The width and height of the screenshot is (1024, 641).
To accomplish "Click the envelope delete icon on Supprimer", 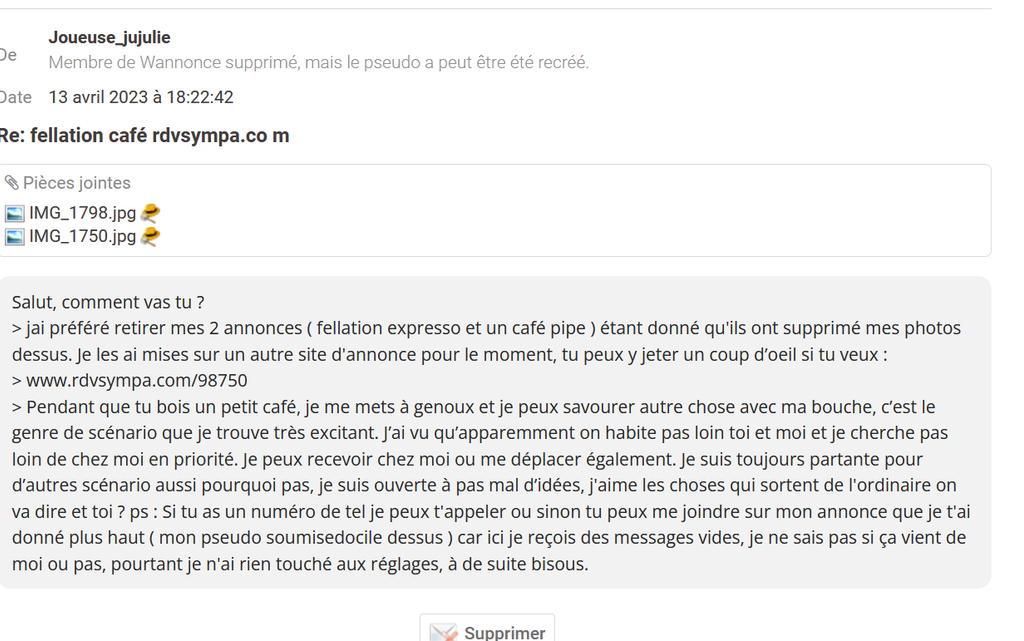I will pos(442,632).
